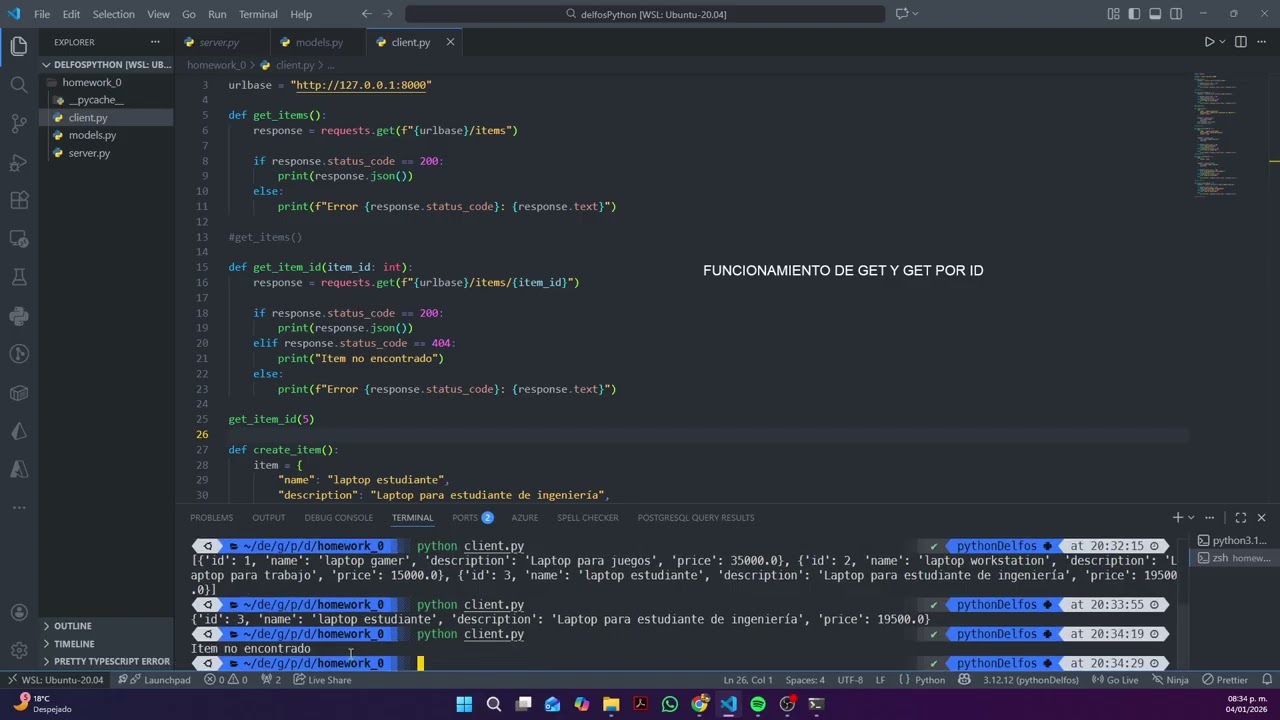The width and height of the screenshot is (1280, 720).
Task: Open terminal panel Views and More Actions
Action: click(1210, 517)
